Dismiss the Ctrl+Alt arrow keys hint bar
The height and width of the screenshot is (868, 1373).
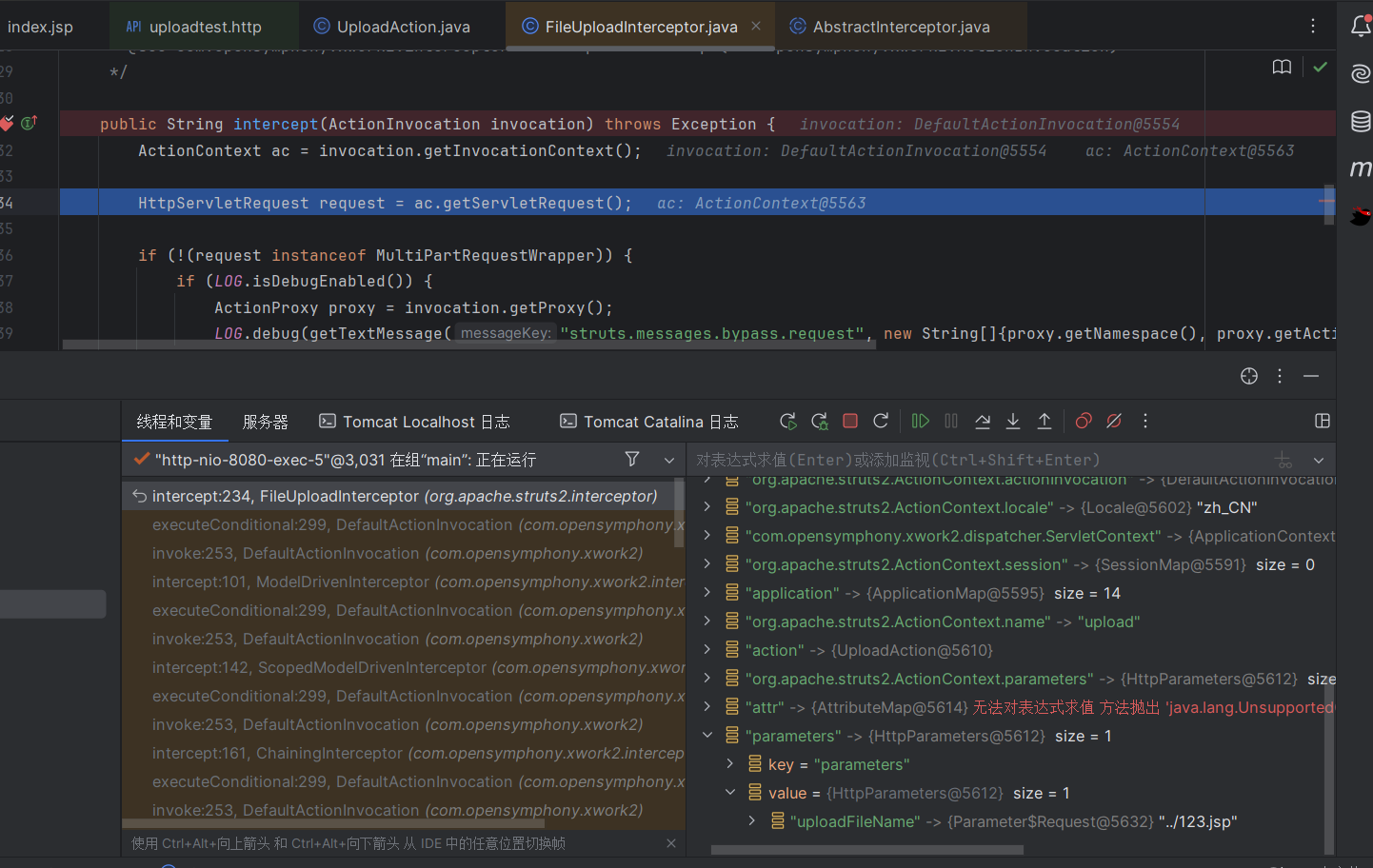pos(671,843)
